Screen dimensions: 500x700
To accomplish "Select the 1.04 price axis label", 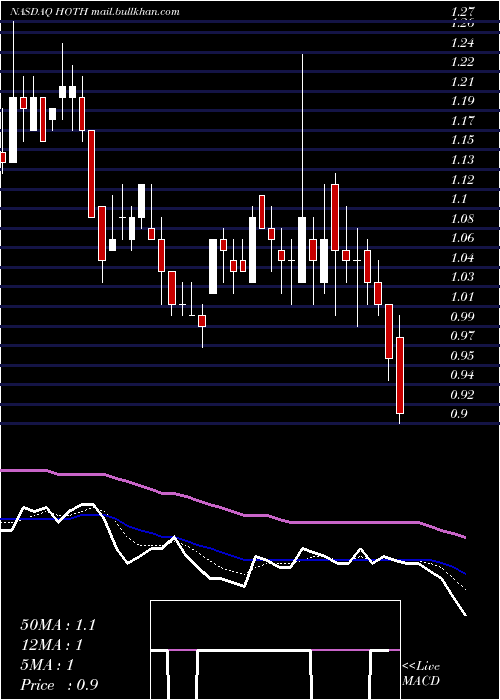I will [x=462, y=258].
